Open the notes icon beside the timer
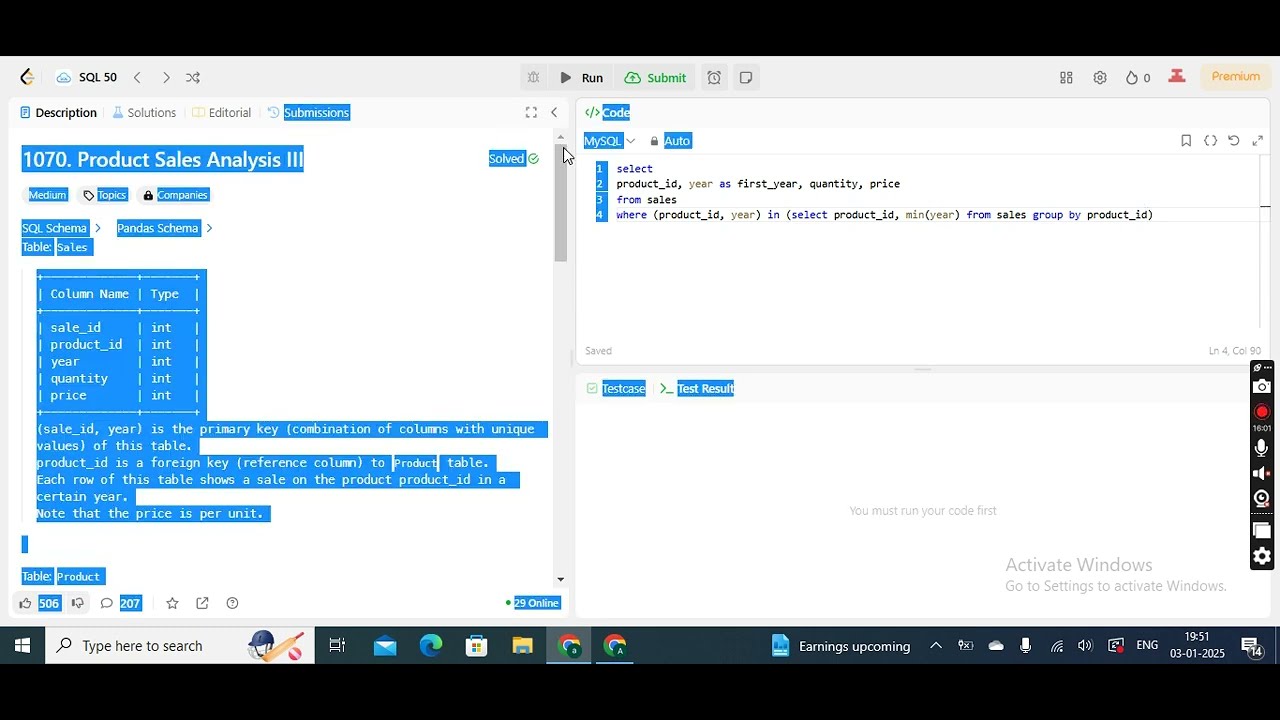 (746, 77)
